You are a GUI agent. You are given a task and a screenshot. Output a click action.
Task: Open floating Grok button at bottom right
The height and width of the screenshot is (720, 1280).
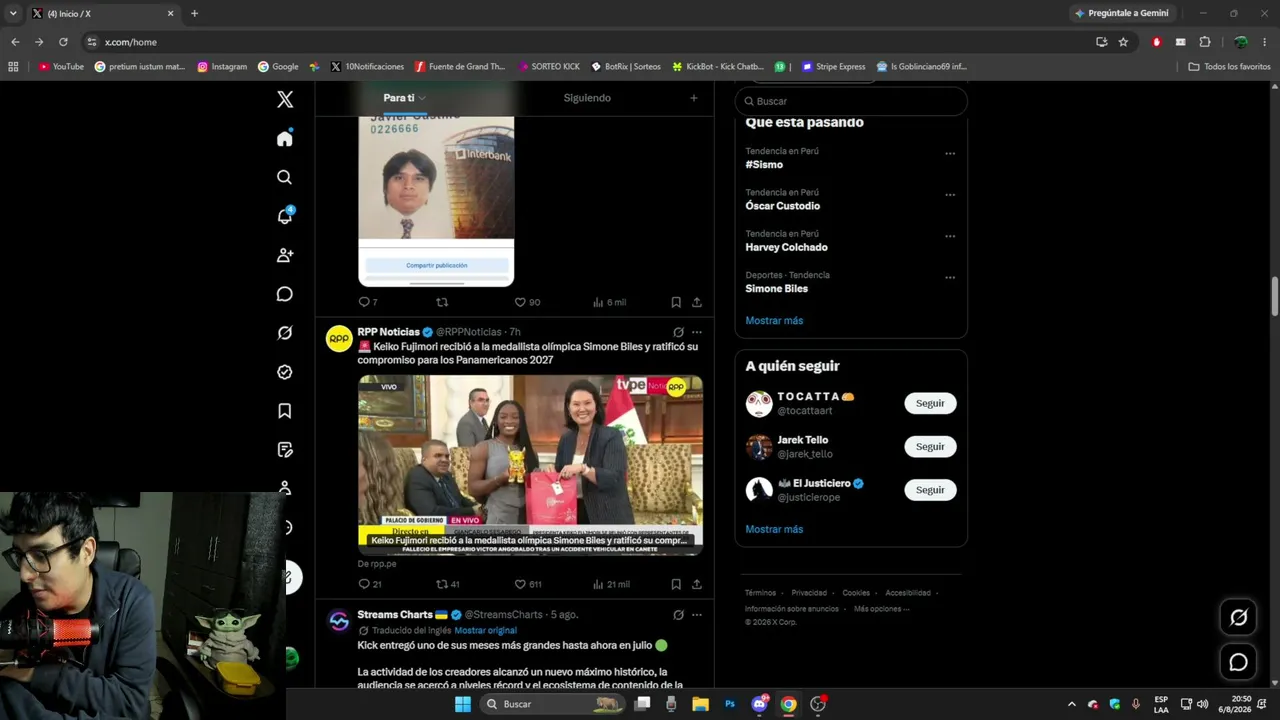[x=1238, y=618]
